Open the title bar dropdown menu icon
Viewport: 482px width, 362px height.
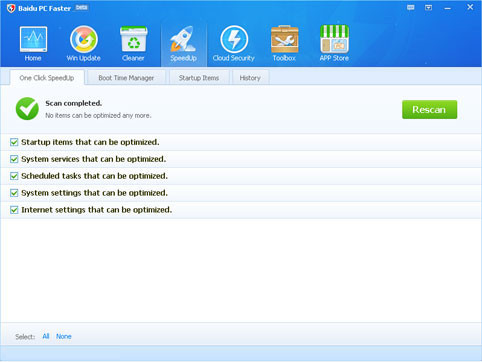428,8
